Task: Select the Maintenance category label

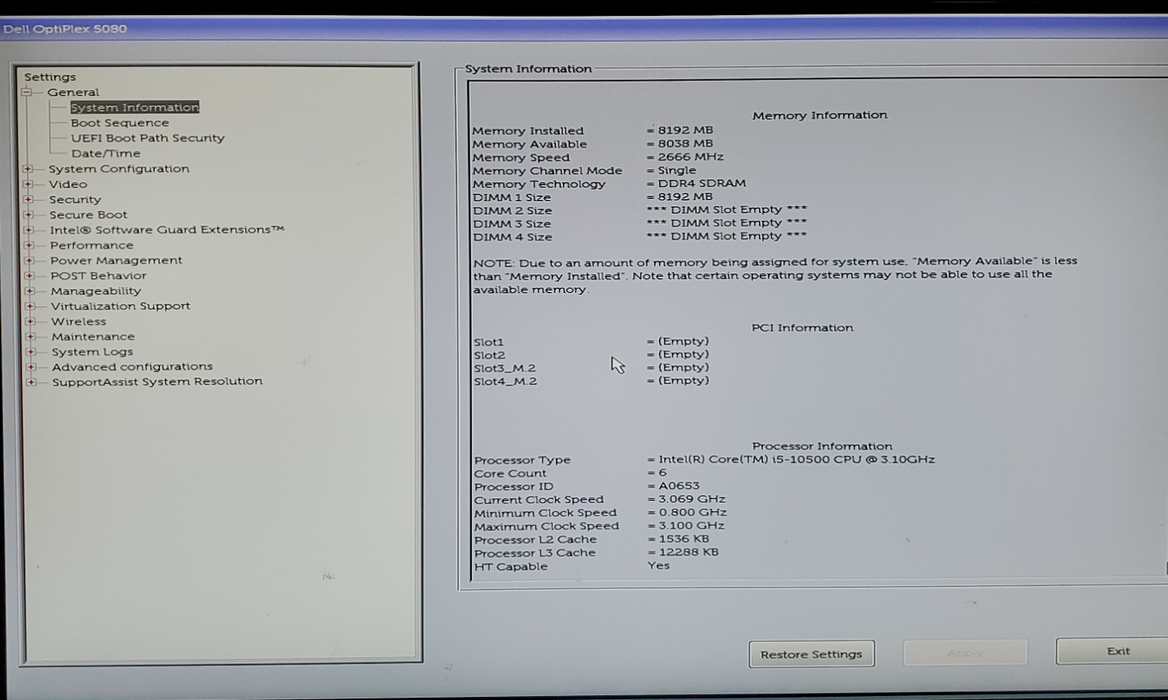Action: (93, 337)
